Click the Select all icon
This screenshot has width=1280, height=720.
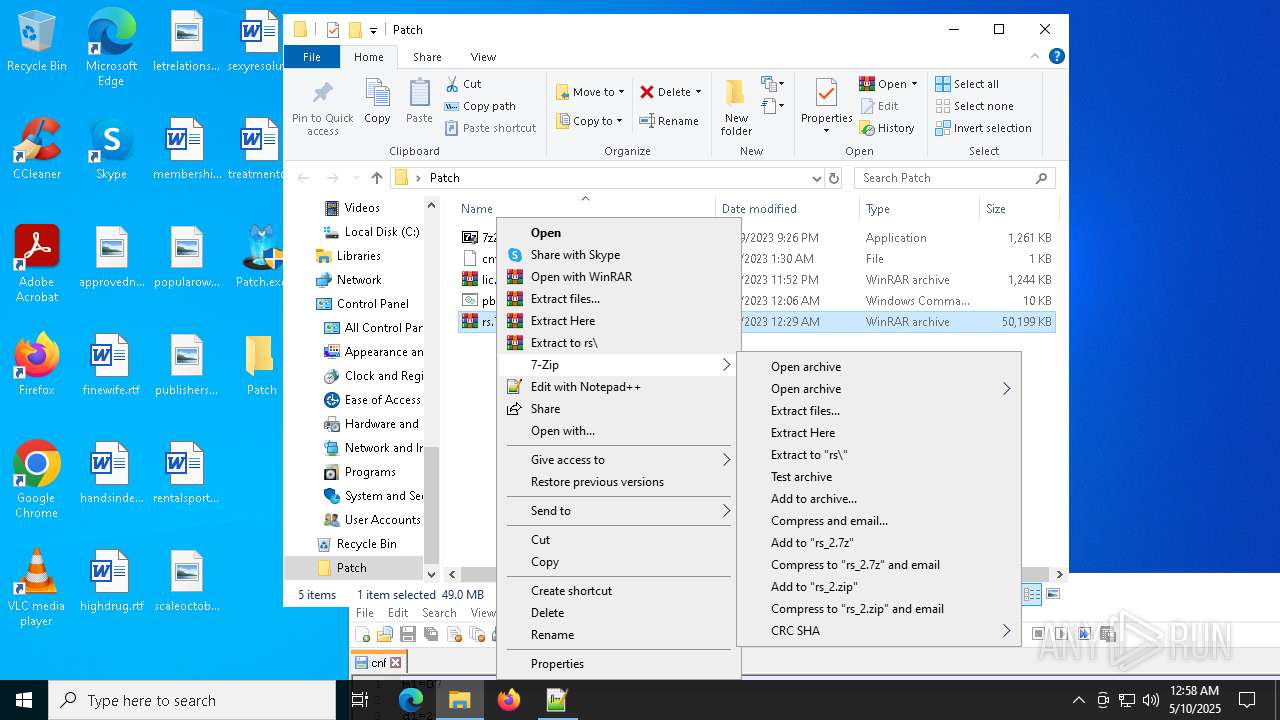943,84
